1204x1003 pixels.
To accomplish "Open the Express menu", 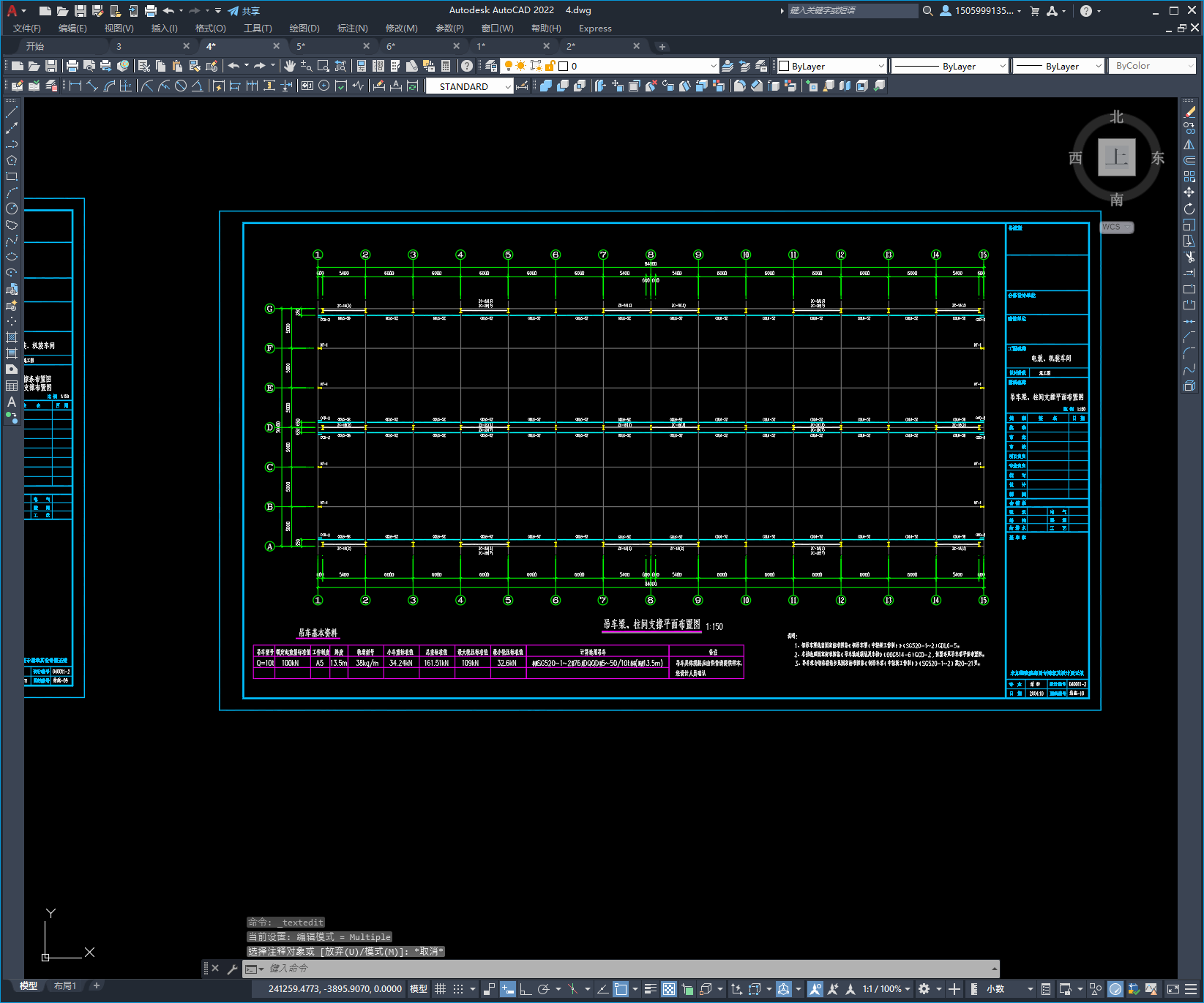I will tap(595, 29).
